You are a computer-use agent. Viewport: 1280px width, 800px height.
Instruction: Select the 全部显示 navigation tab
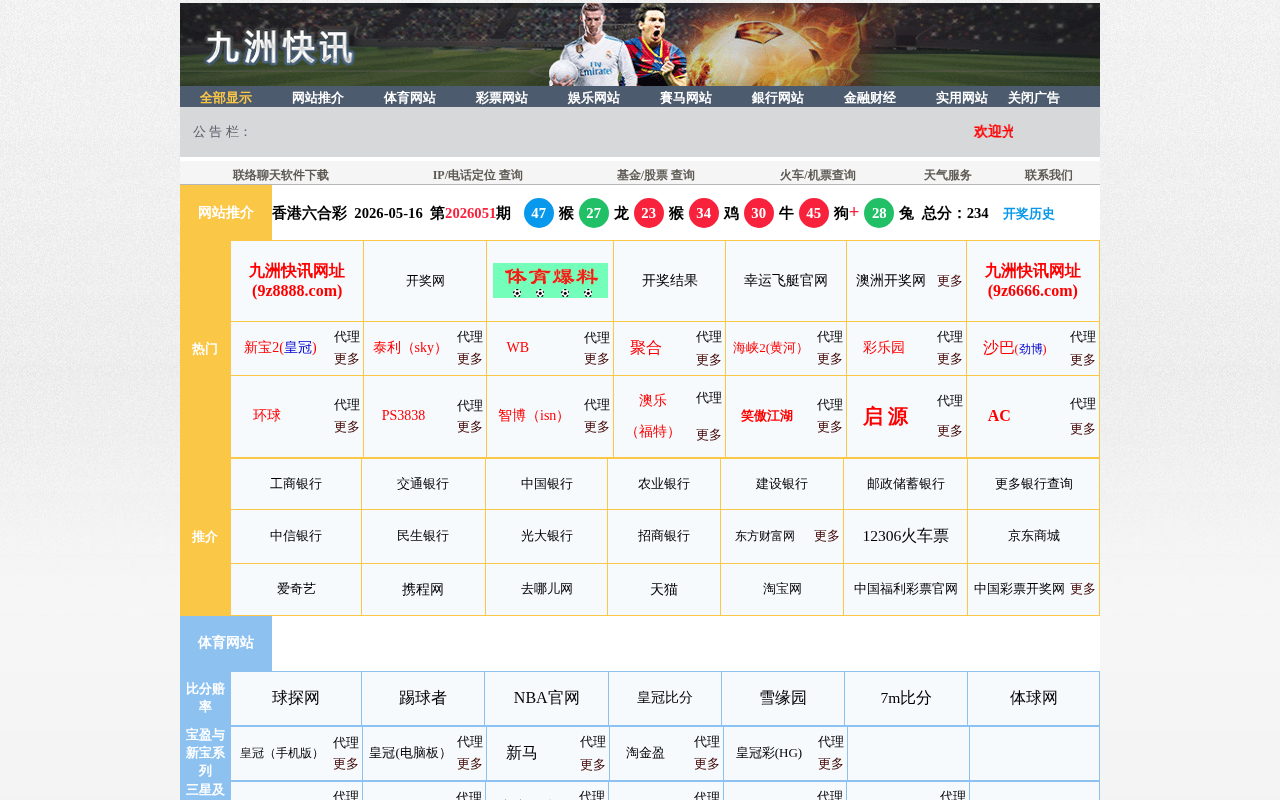click(x=226, y=98)
